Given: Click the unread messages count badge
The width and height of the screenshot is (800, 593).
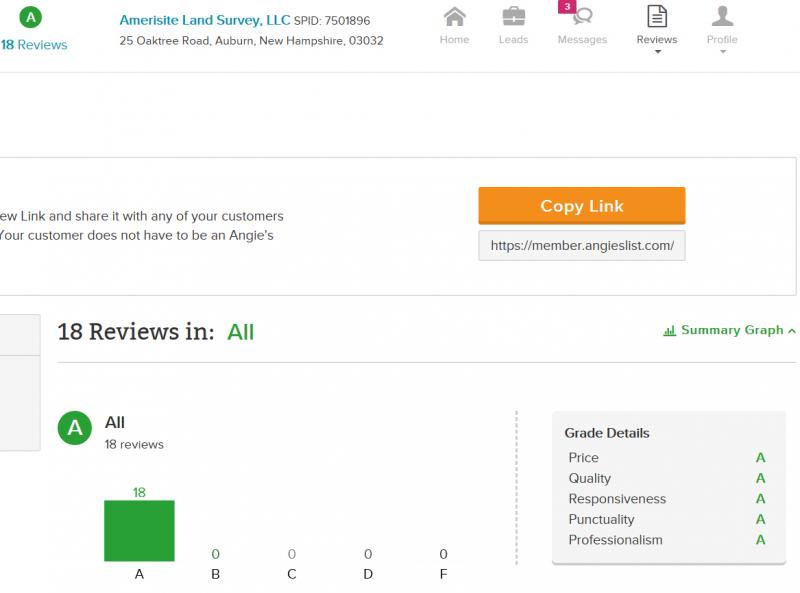Looking at the screenshot, I should click(x=568, y=7).
